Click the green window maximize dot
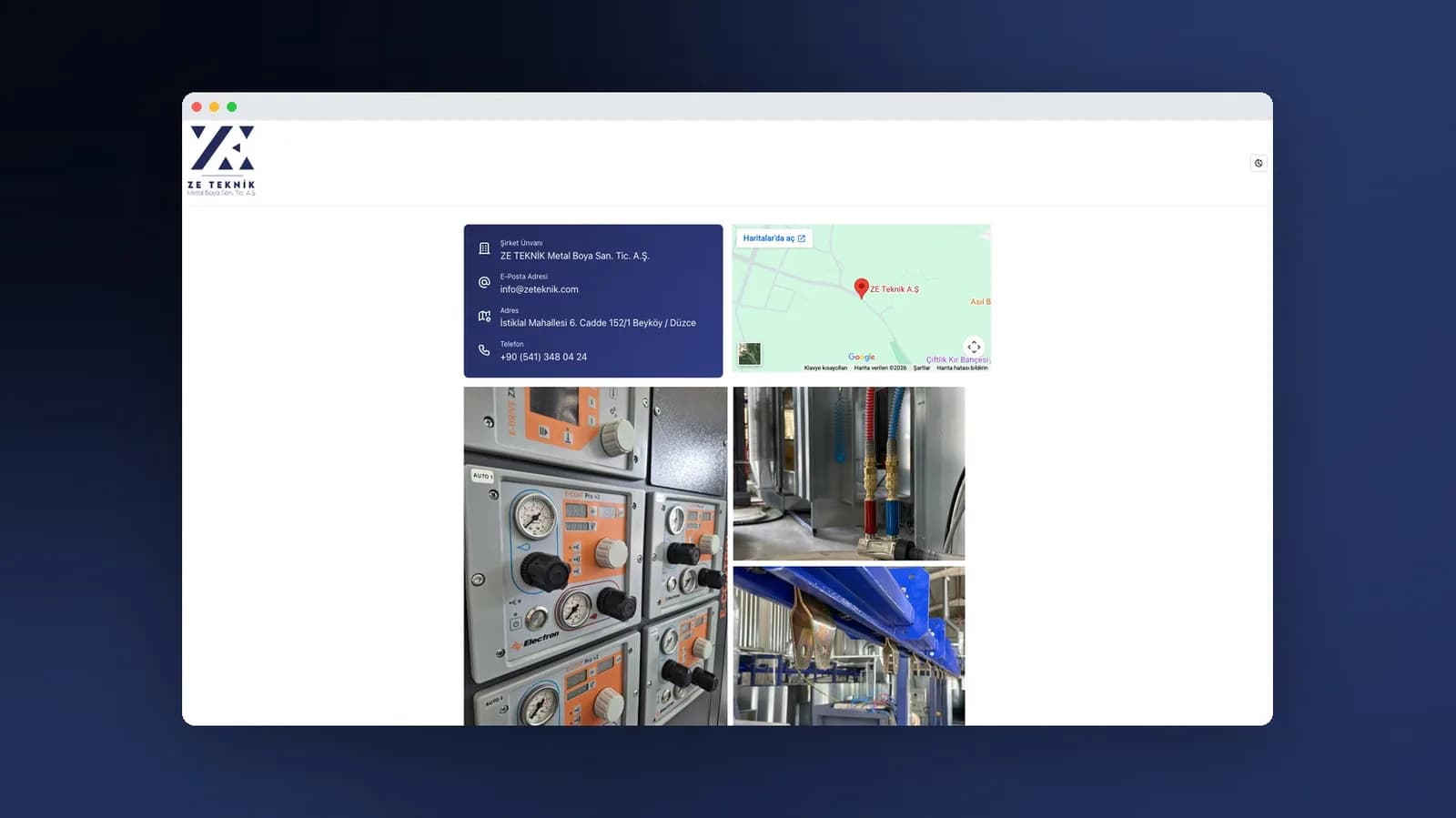 232,106
